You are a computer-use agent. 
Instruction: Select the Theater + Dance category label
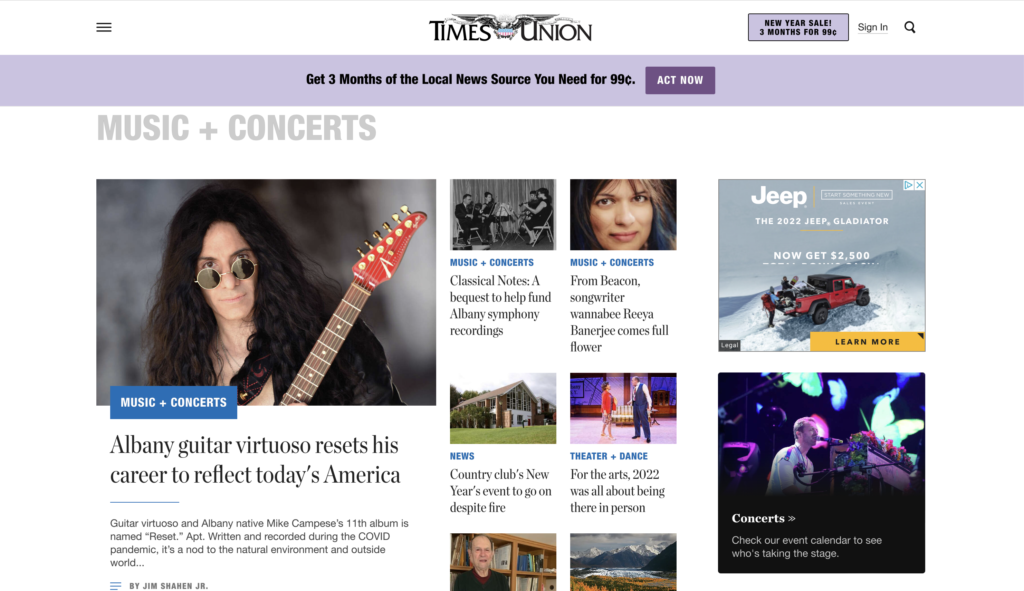[x=609, y=456]
